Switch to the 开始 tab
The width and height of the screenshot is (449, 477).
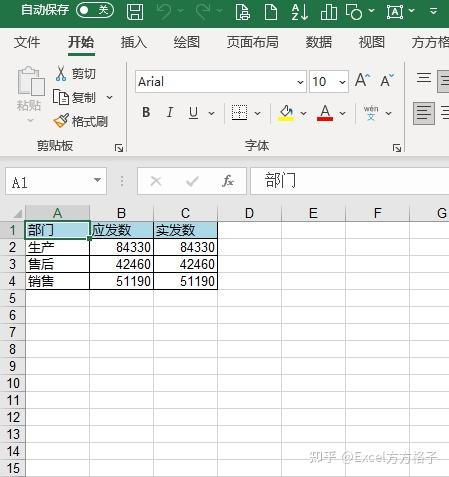click(x=81, y=42)
